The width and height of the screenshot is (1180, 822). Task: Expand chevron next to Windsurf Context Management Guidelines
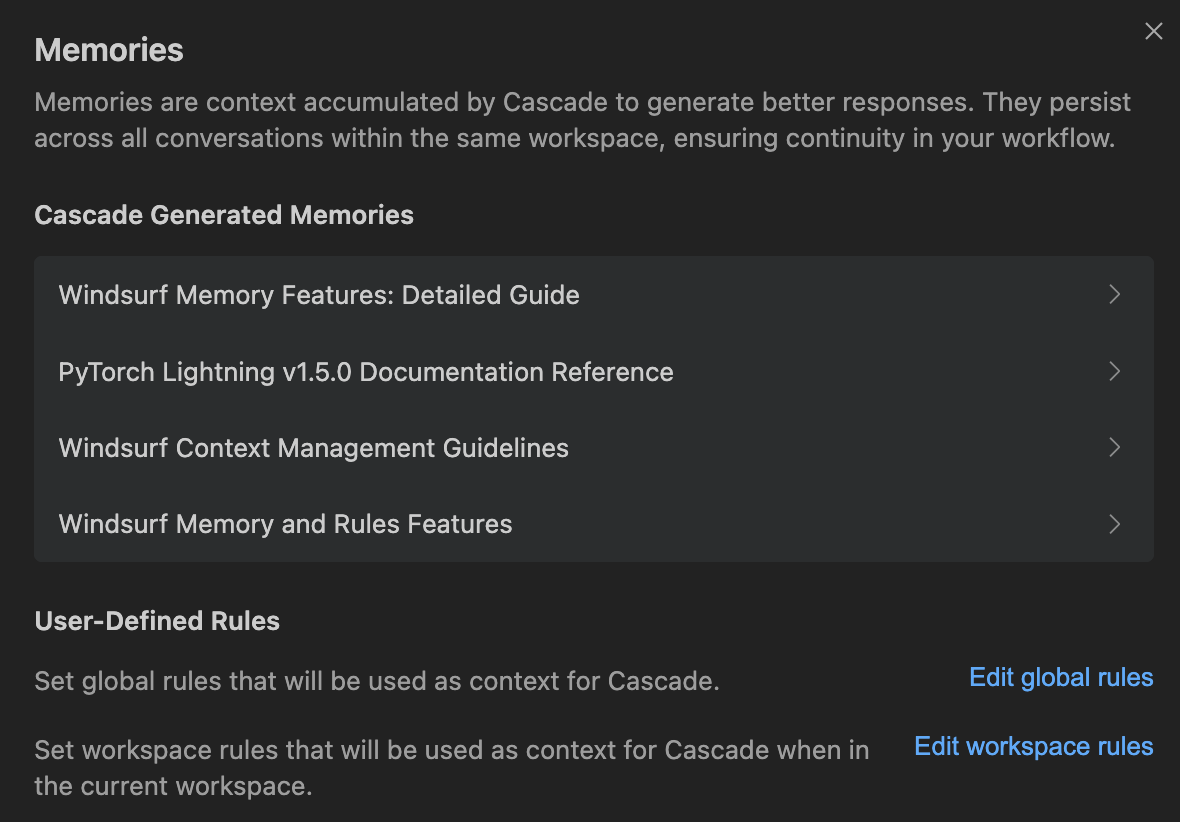pos(1114,448)
